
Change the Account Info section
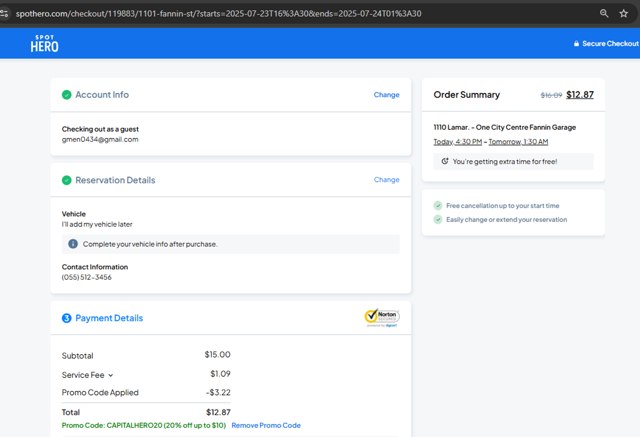386,95
